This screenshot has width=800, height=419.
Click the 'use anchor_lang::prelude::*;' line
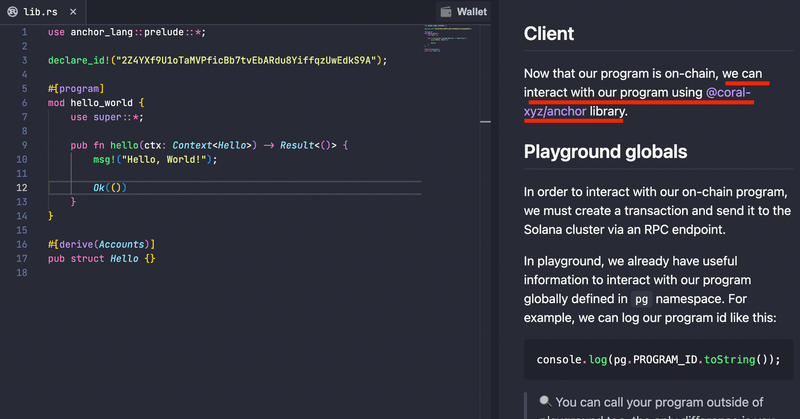coord(127,32)
